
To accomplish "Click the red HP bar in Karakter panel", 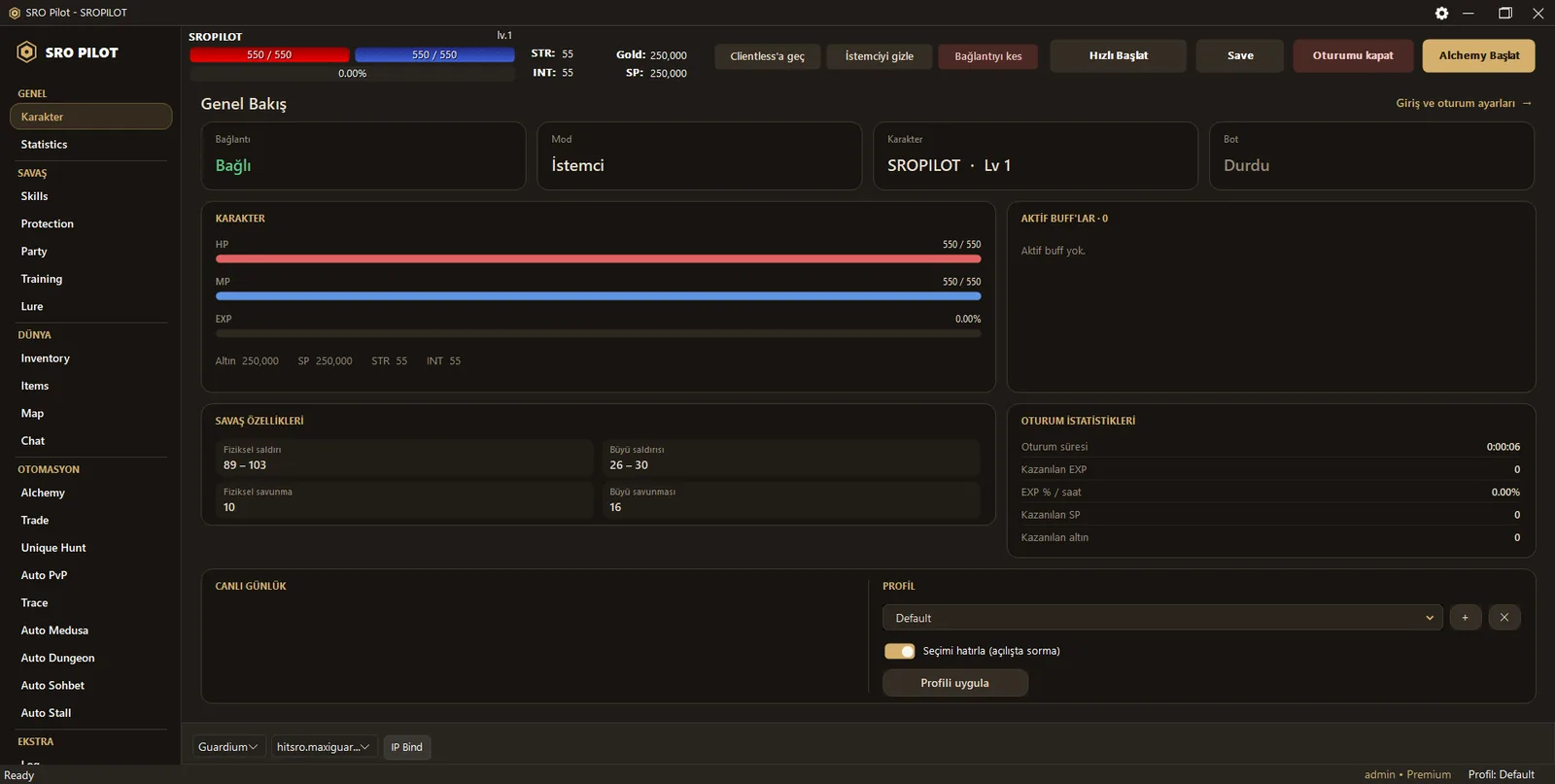I will (x=598, y=259).
